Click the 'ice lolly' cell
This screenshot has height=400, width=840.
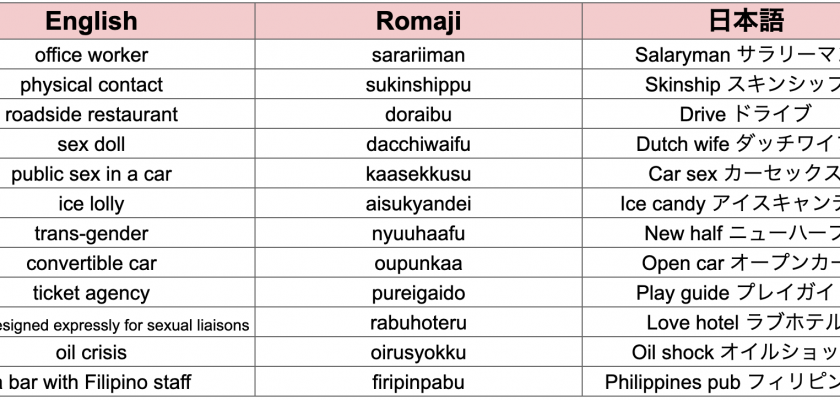coord(91,204)
